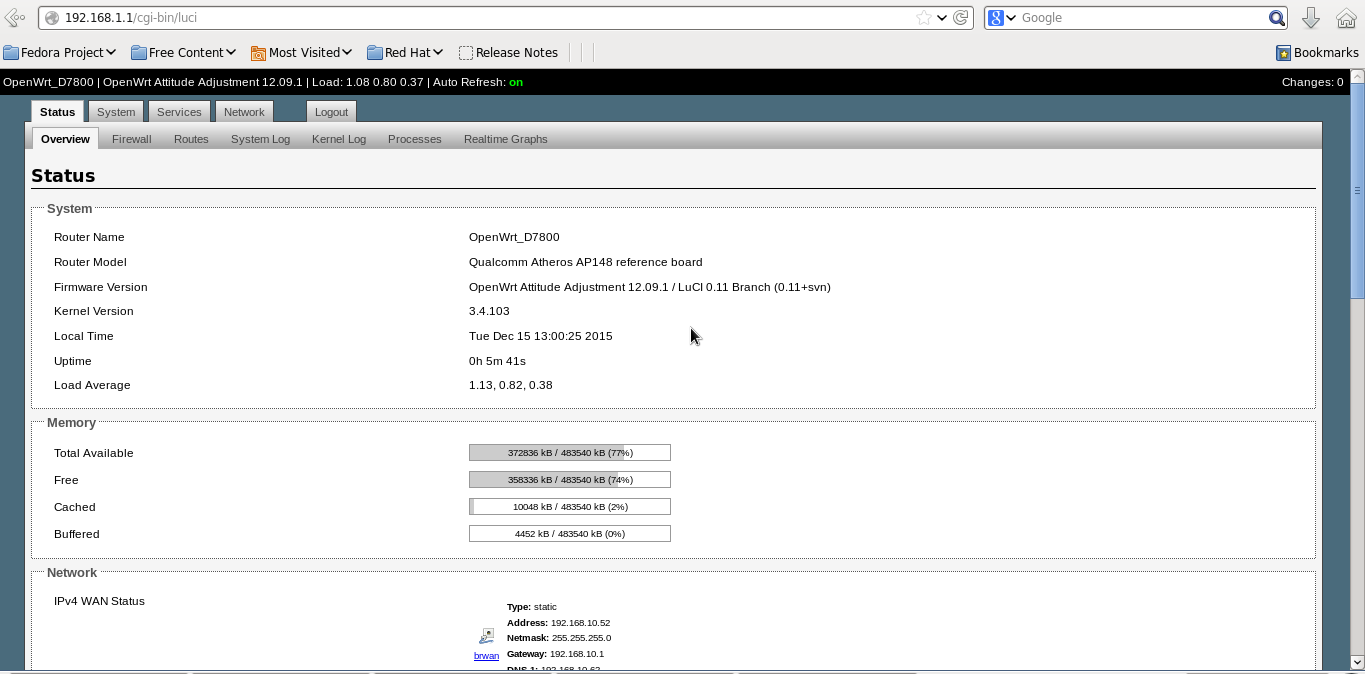Click the vertical scrollbar thumb
Image resolution: width=1365 pixels, height=674 pixels.
click(1357, 190)
